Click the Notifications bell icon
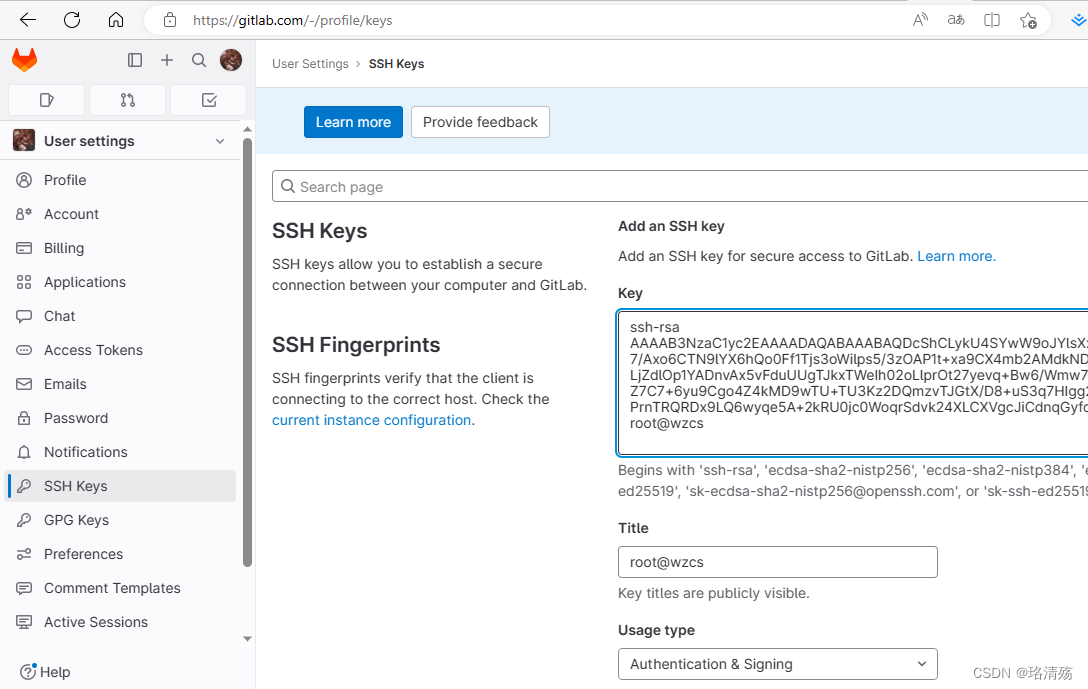Screen dimensions: 1088x689 pos(24,452)
